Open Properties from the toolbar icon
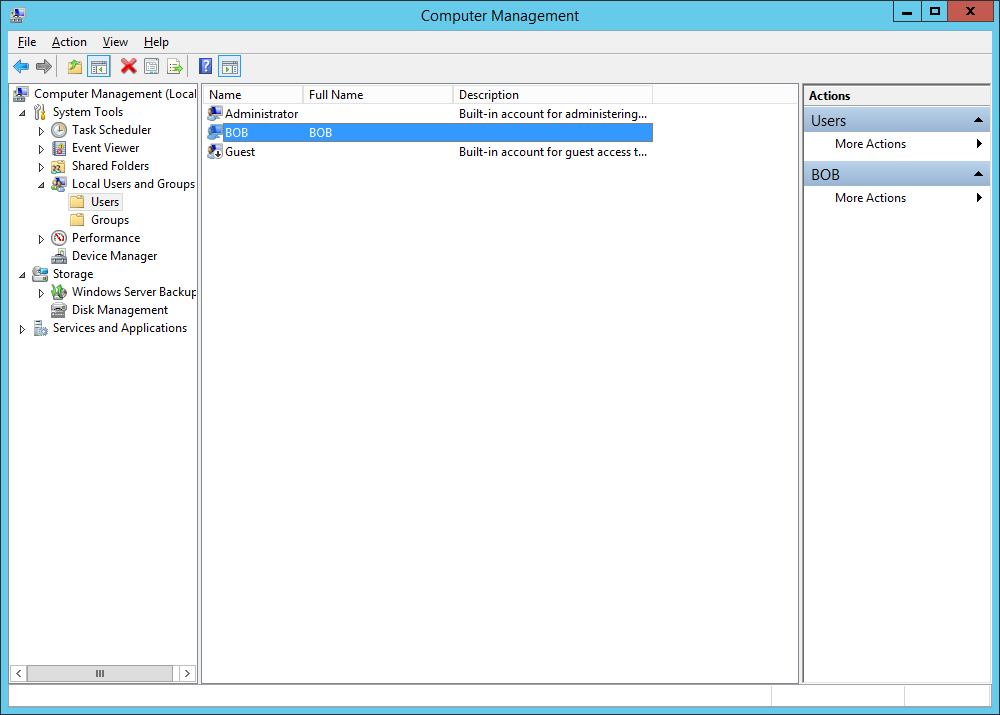Image resolution: width=1000 pixels, height=715 pixels. click(x=151, y=67)
